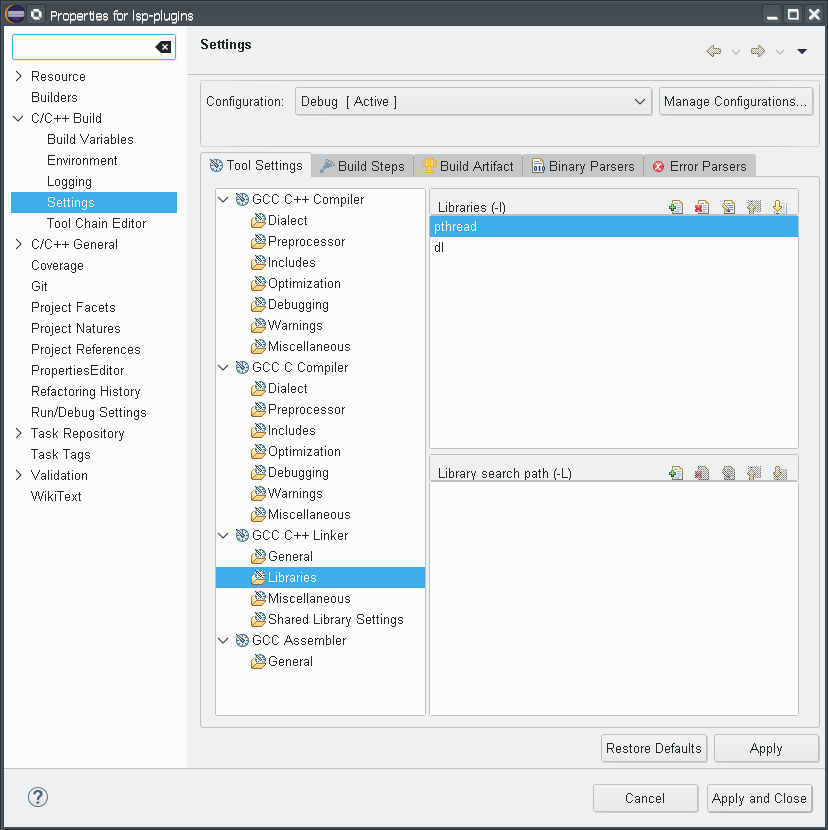This screenshot has height=830, width=828.
Task: Expand the Resource category
Action: pyautogui.click(x=18, y=76)
